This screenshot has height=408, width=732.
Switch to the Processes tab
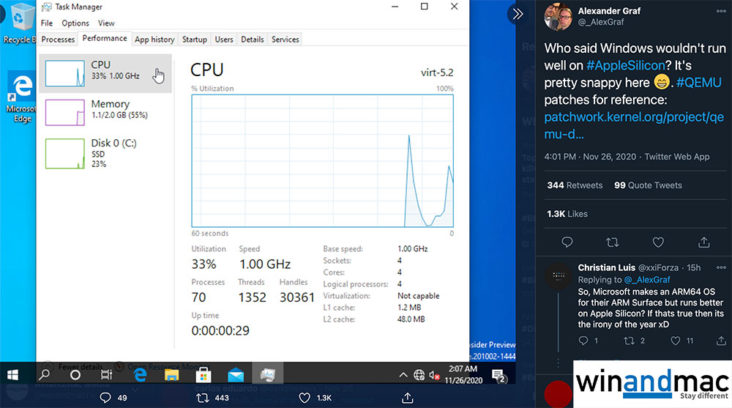[x=58, y=40]
